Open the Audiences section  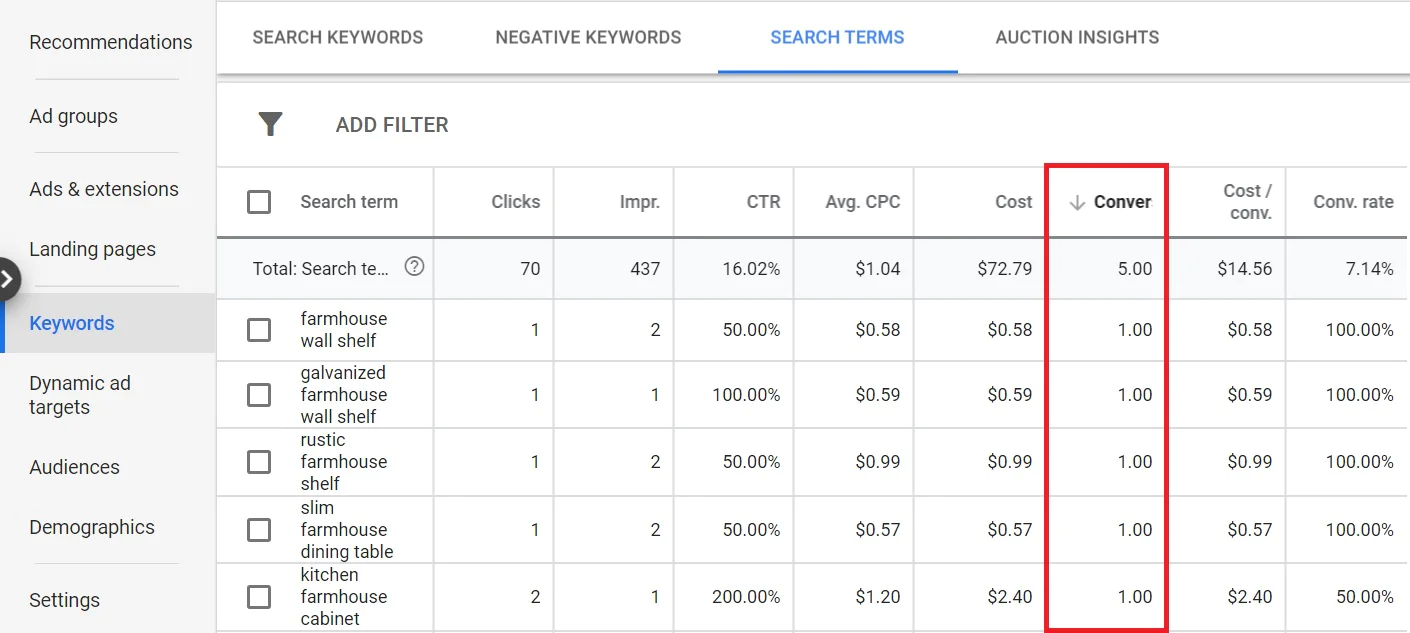pos(76,467)
